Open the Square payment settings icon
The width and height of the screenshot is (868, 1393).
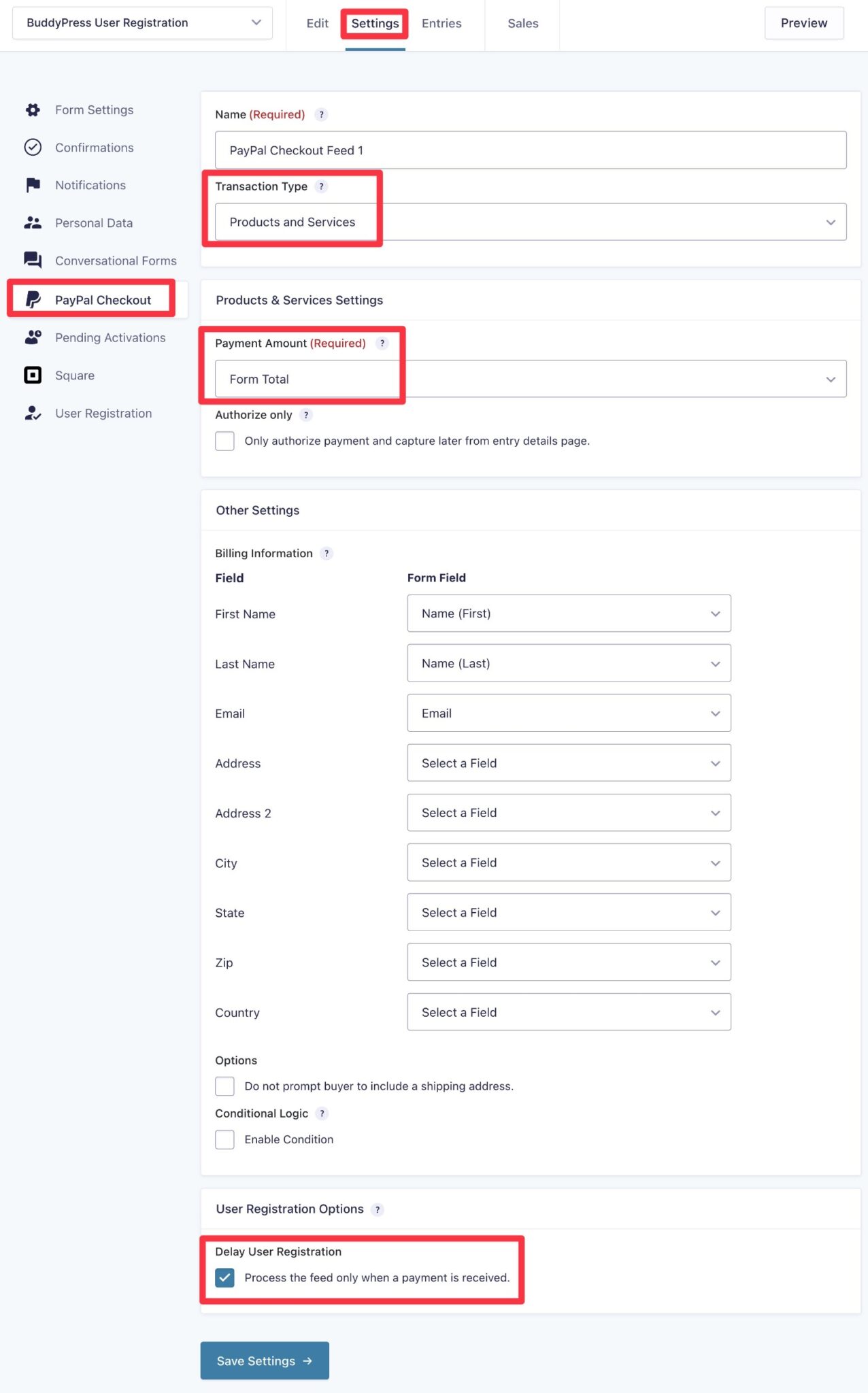(33, 375)
